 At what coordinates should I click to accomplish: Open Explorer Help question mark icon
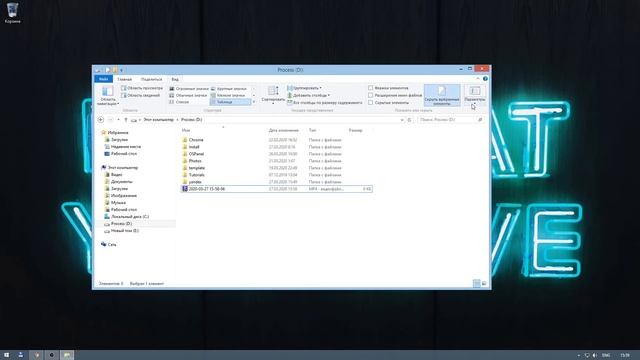pos(485,79)
